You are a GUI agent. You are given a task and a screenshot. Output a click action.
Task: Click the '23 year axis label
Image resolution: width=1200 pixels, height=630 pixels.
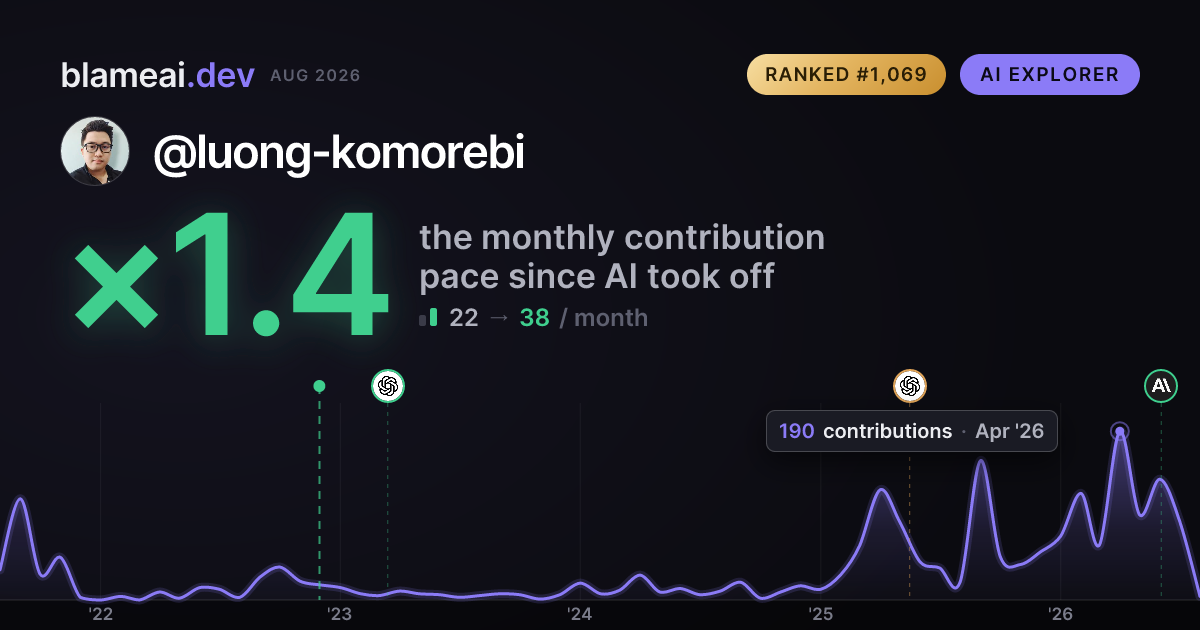click(340, 613)
